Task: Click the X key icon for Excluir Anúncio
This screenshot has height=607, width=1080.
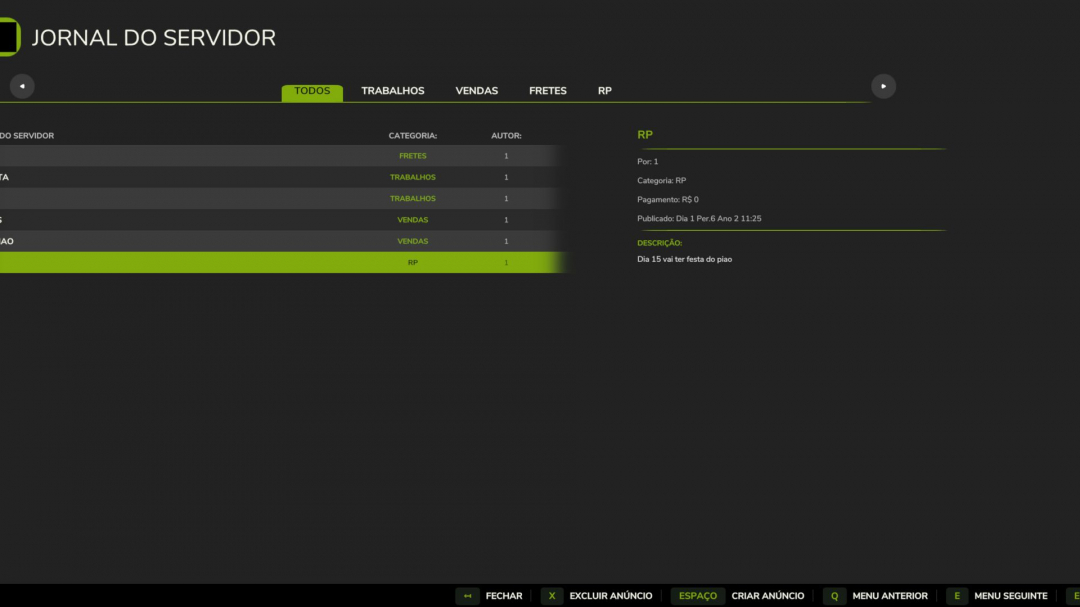Action: click(x=552, y=596)
